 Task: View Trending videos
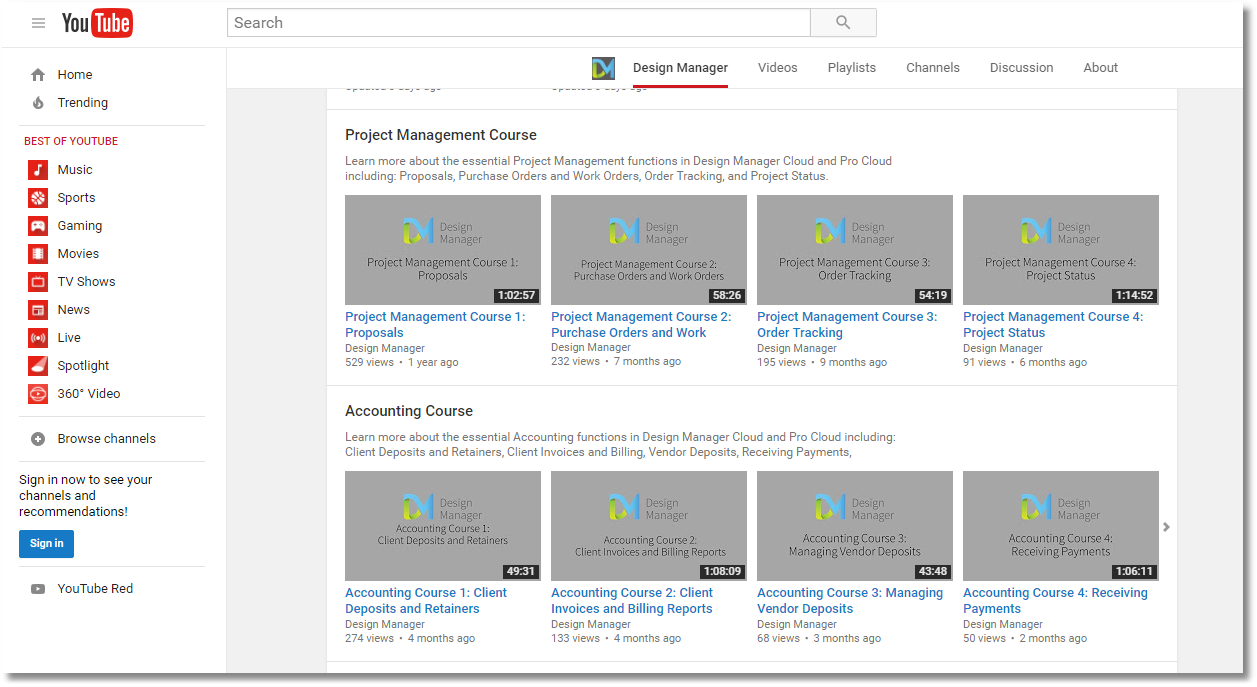coord(82,102)
